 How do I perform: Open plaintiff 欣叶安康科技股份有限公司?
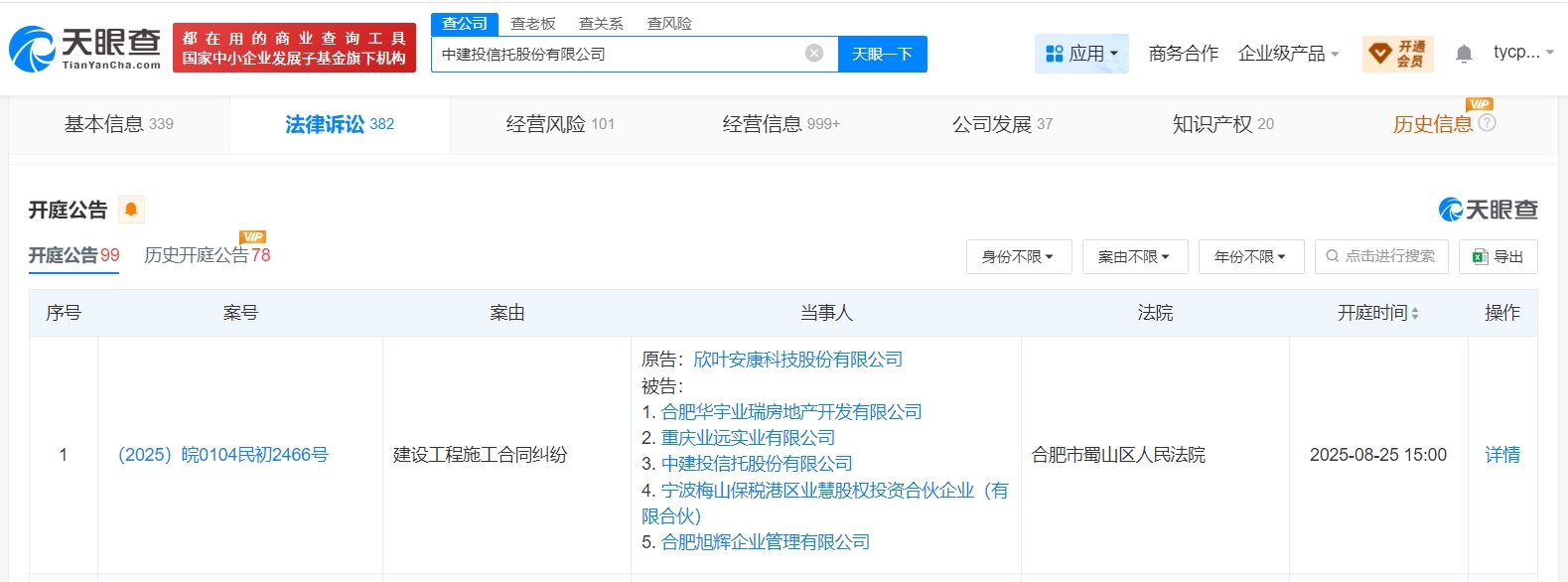click(798, 360)
